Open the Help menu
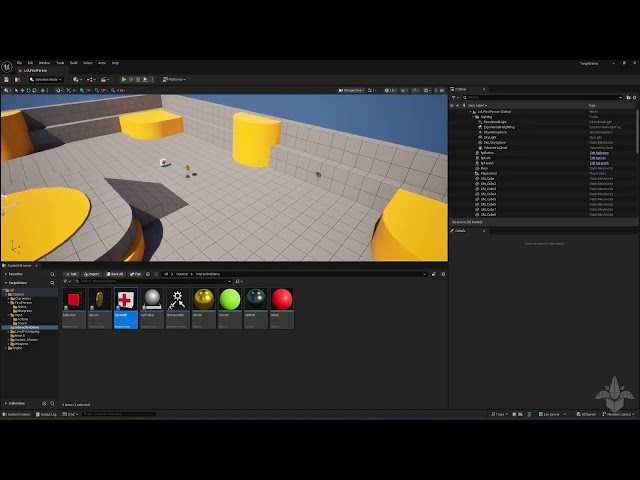Screen dimensions: 640x480 (x=116, y=63)
